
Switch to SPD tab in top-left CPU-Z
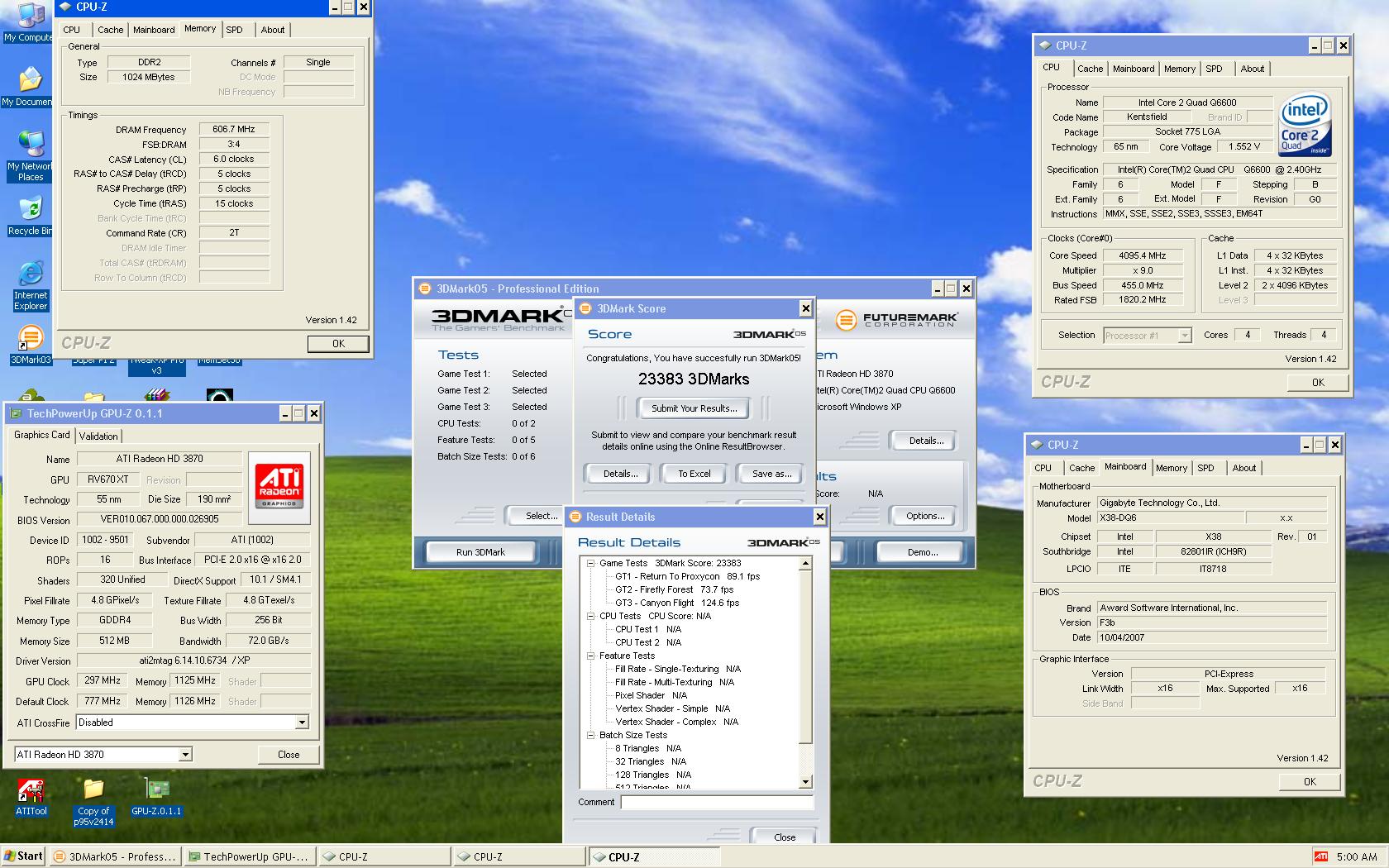tap(235, 30)
